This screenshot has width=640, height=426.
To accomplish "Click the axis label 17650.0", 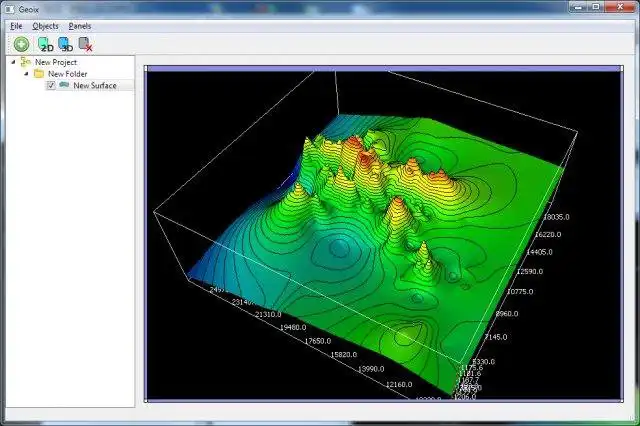I will [318, 341].
